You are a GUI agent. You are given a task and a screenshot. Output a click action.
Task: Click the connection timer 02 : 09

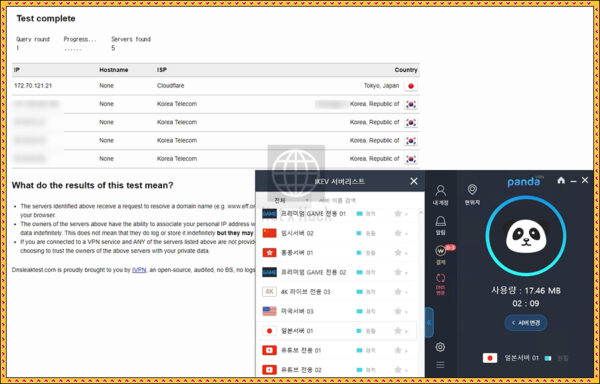526,304
